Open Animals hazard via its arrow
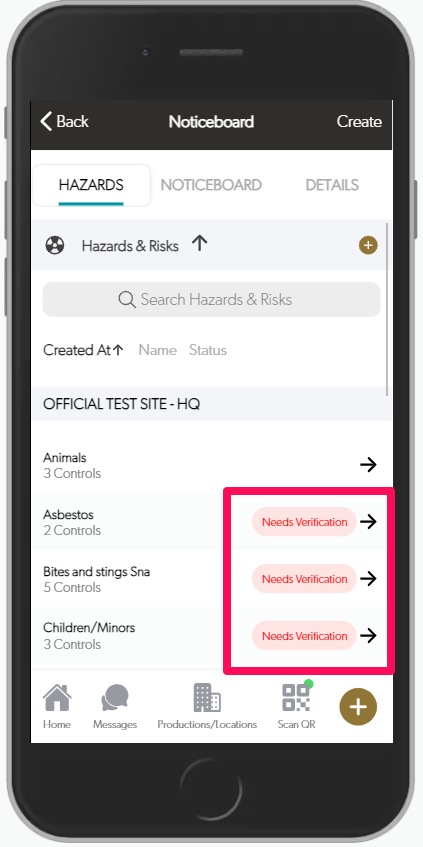The height and width of the screenshot is (847, 423). coord(368,465)
